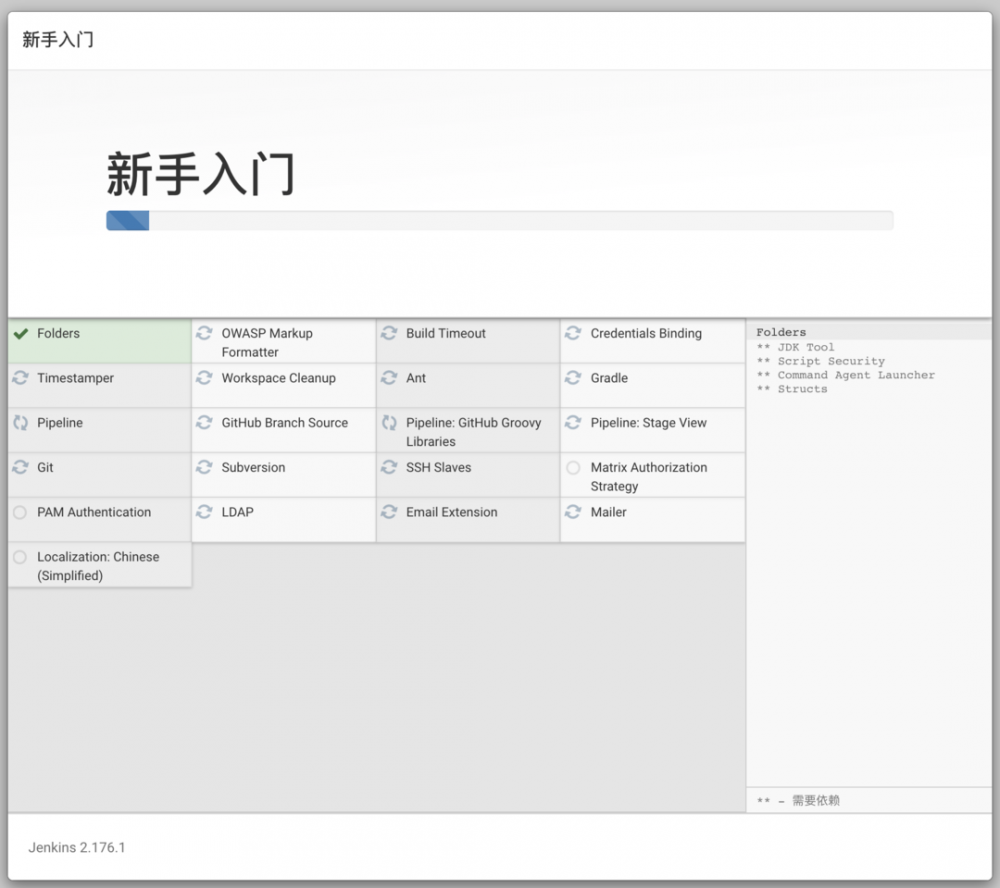Select the refresh icon beside Email Extension

pos(389,512)
